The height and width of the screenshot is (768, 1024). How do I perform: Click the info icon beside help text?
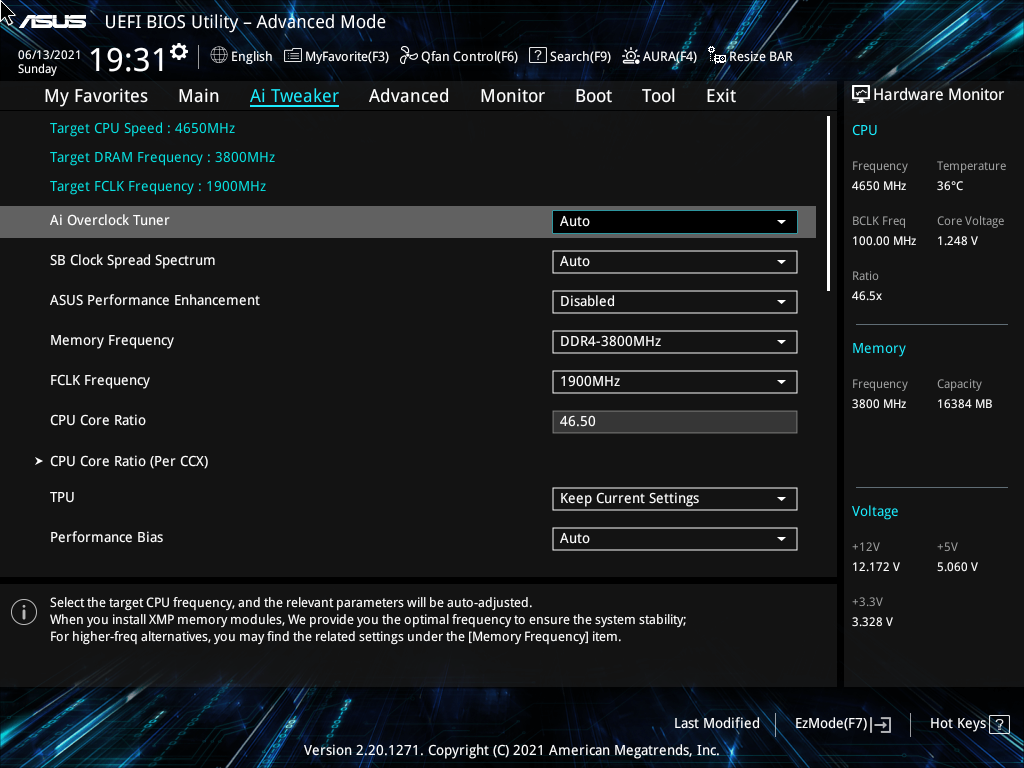click(x=24, y=612)
